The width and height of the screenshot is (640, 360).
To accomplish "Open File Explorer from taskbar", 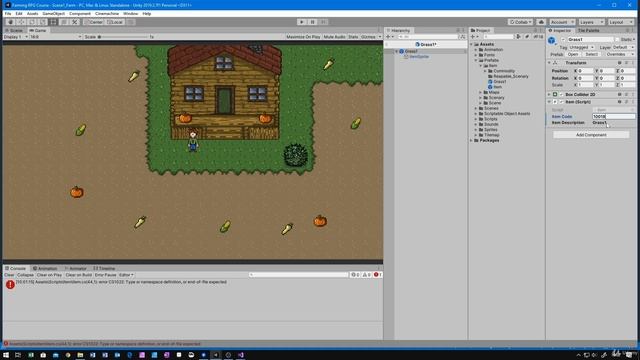I will point(80,355).
